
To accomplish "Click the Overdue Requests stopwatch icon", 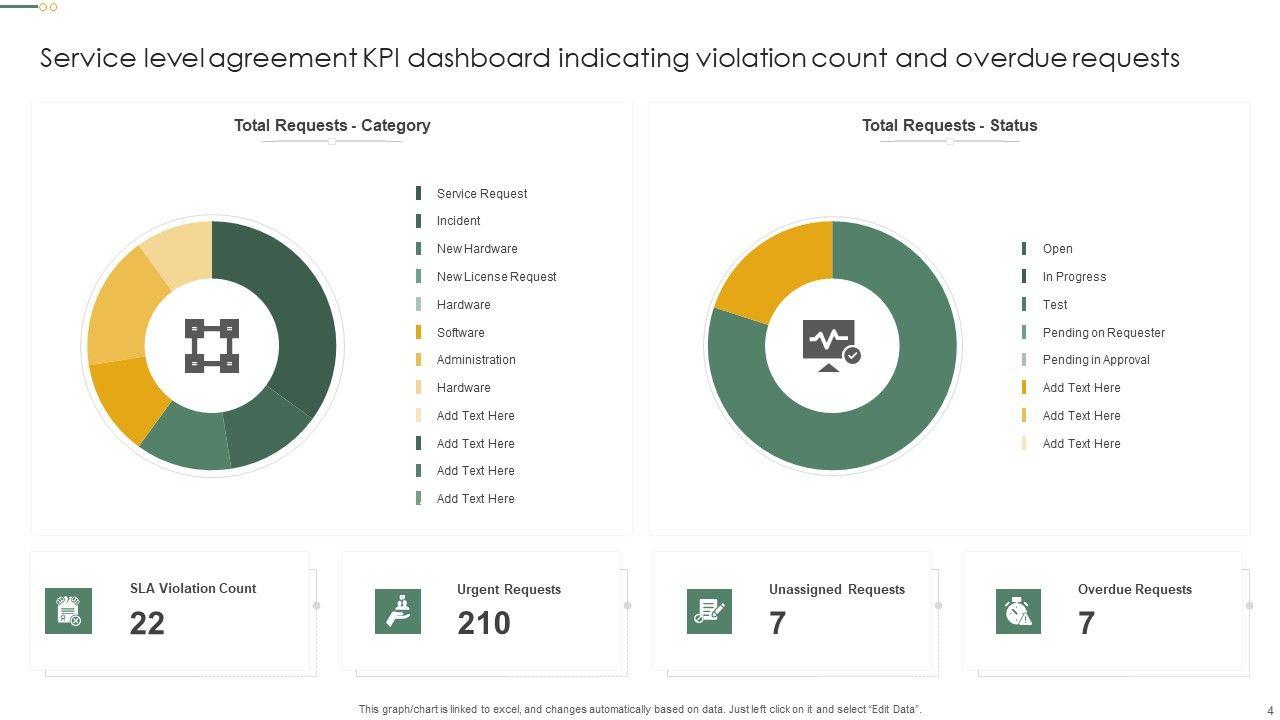I will [1018, 611].
